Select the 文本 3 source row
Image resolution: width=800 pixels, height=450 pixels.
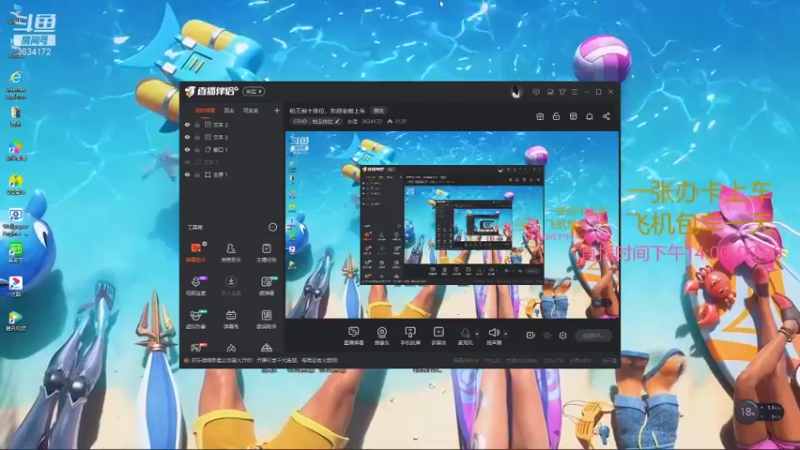click(232, 137)
